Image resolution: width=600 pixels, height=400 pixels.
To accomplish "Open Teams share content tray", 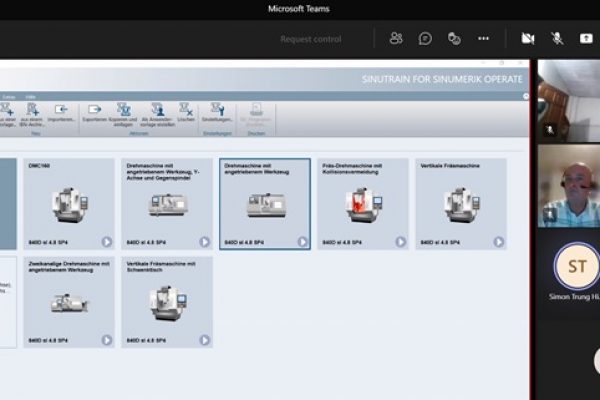I will point(587,38).
